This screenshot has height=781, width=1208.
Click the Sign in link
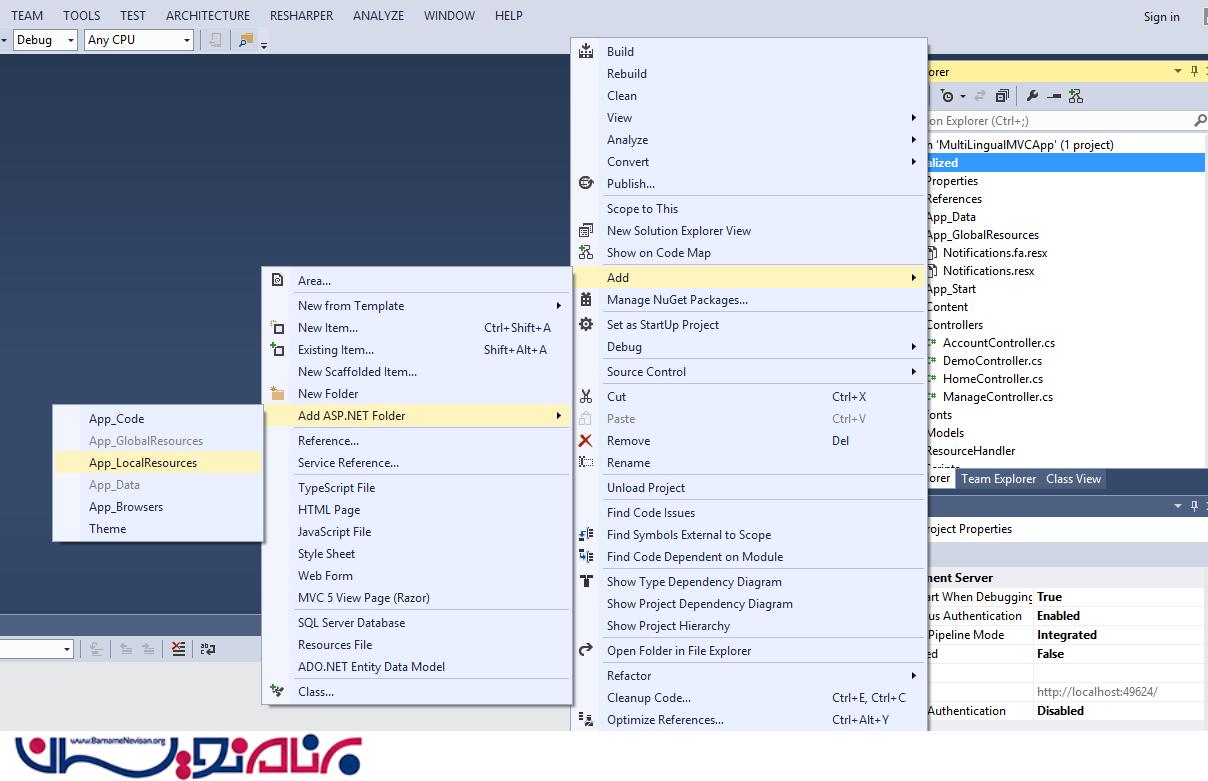(x=1161, y=17)
